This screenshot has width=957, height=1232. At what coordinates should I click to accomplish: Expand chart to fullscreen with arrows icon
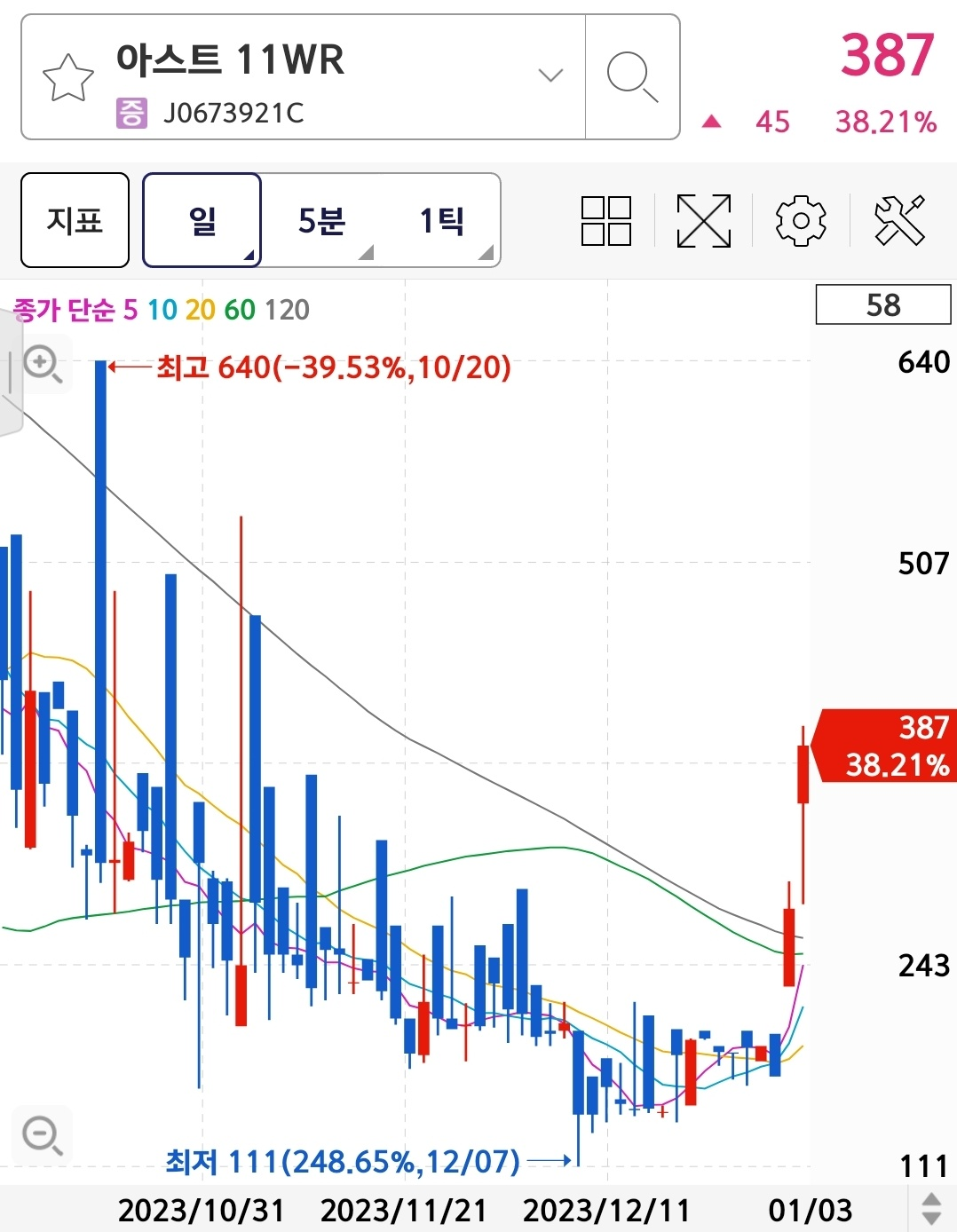[x=704, y=221]
